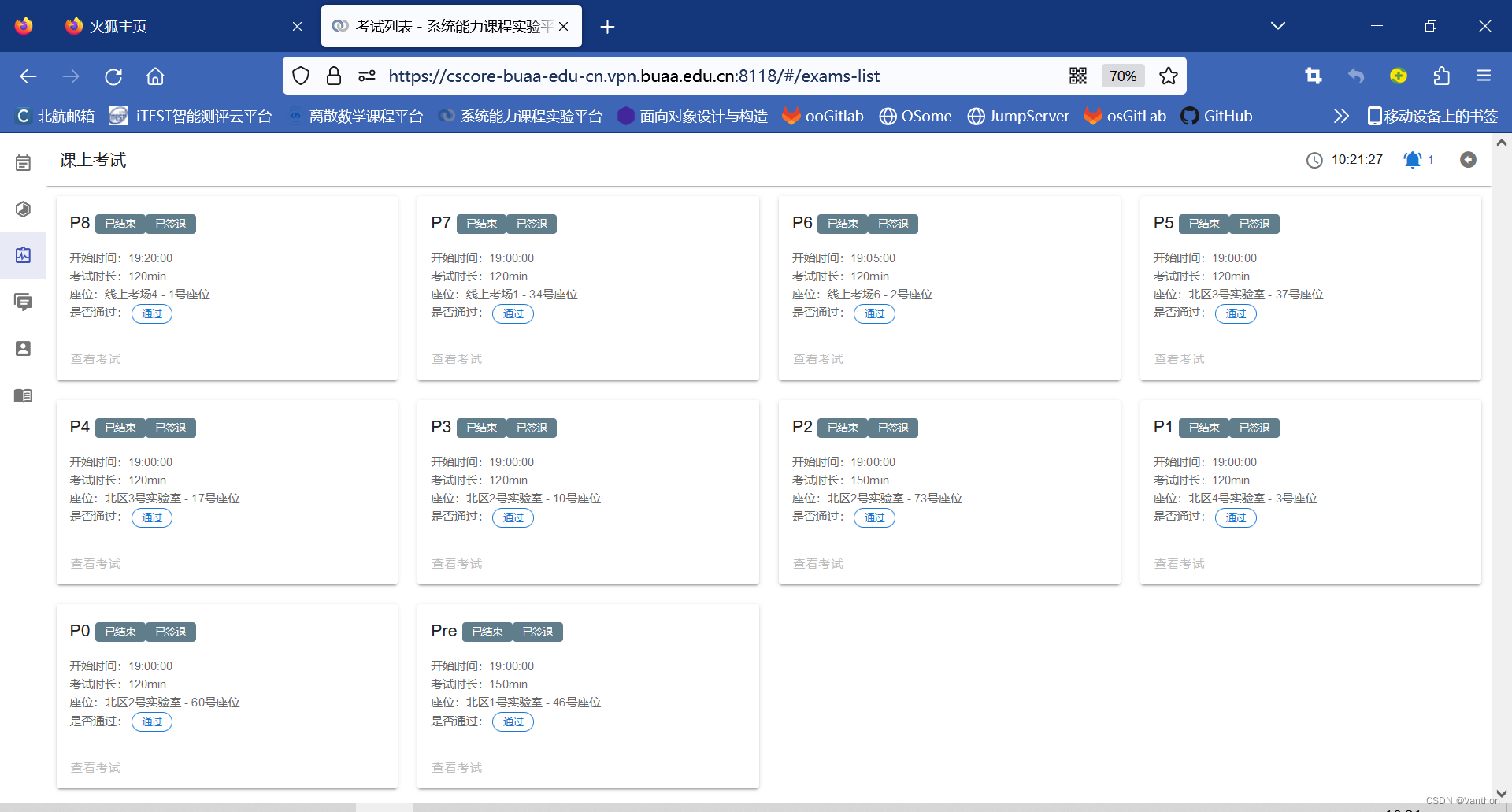
Task: Open the iTEST智能测评云平台 bookmark
Action: (191, 117)
